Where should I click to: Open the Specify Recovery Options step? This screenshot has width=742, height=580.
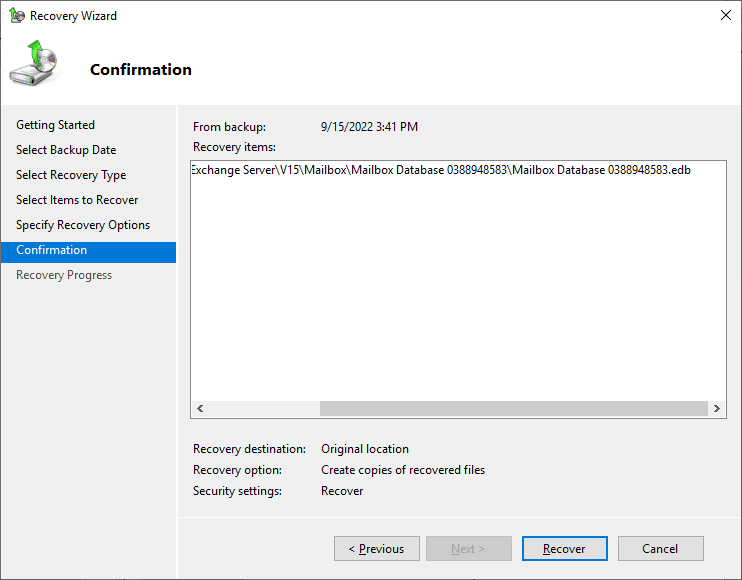[83, 225]
